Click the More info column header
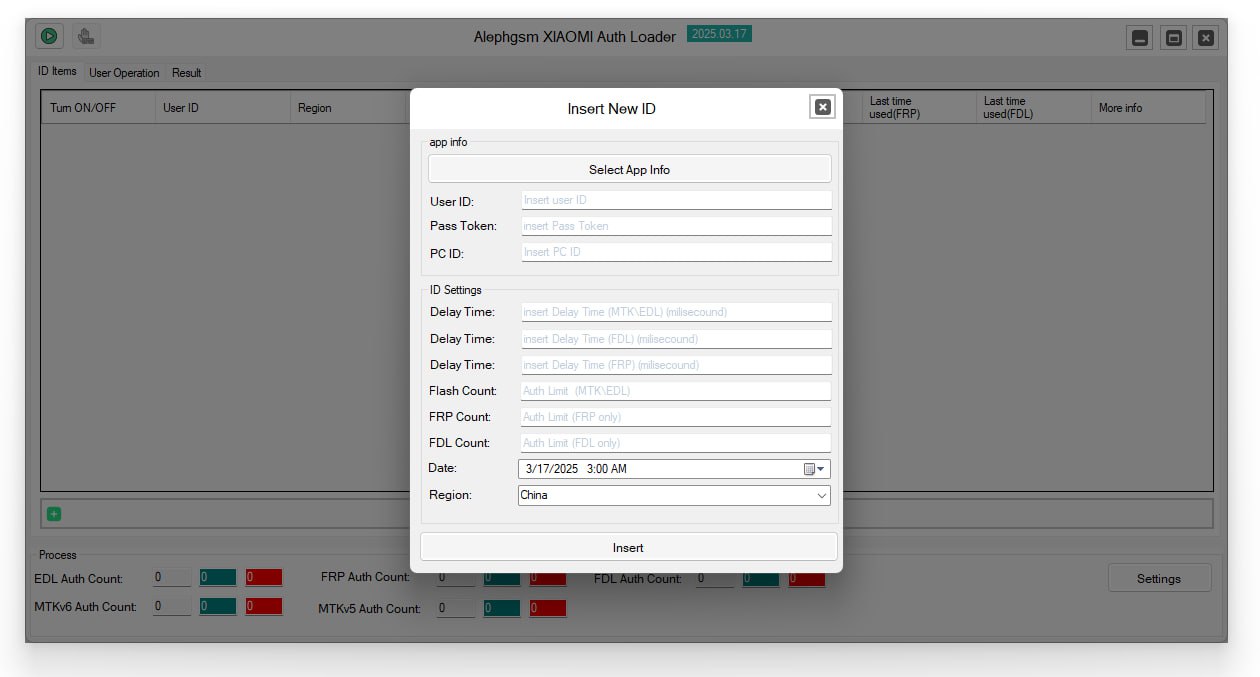 click(x=1148, y=108)
